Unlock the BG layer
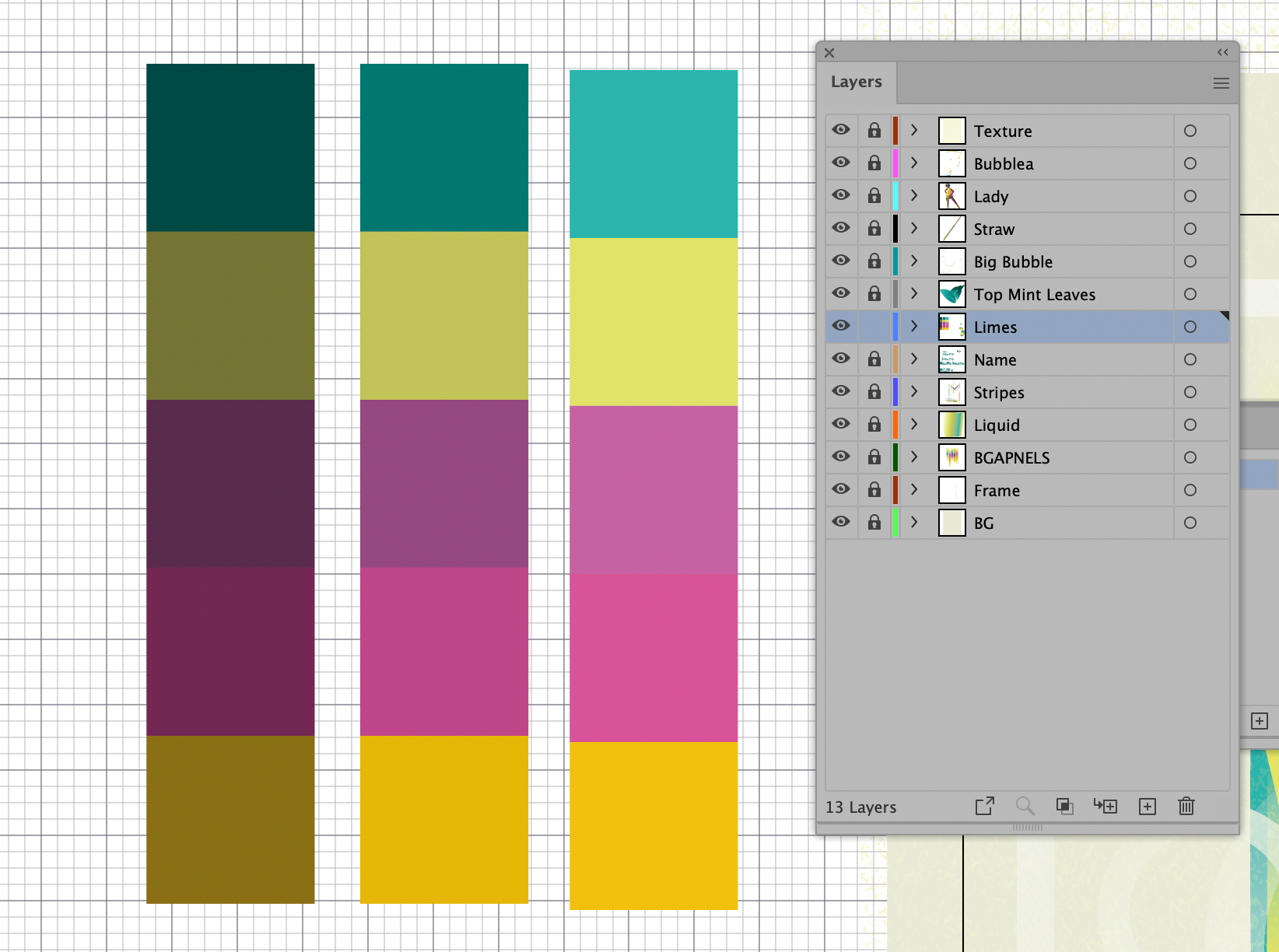The height and width of the screenshot is (952, 1279). pyautogui.click(x=874, y=523)
